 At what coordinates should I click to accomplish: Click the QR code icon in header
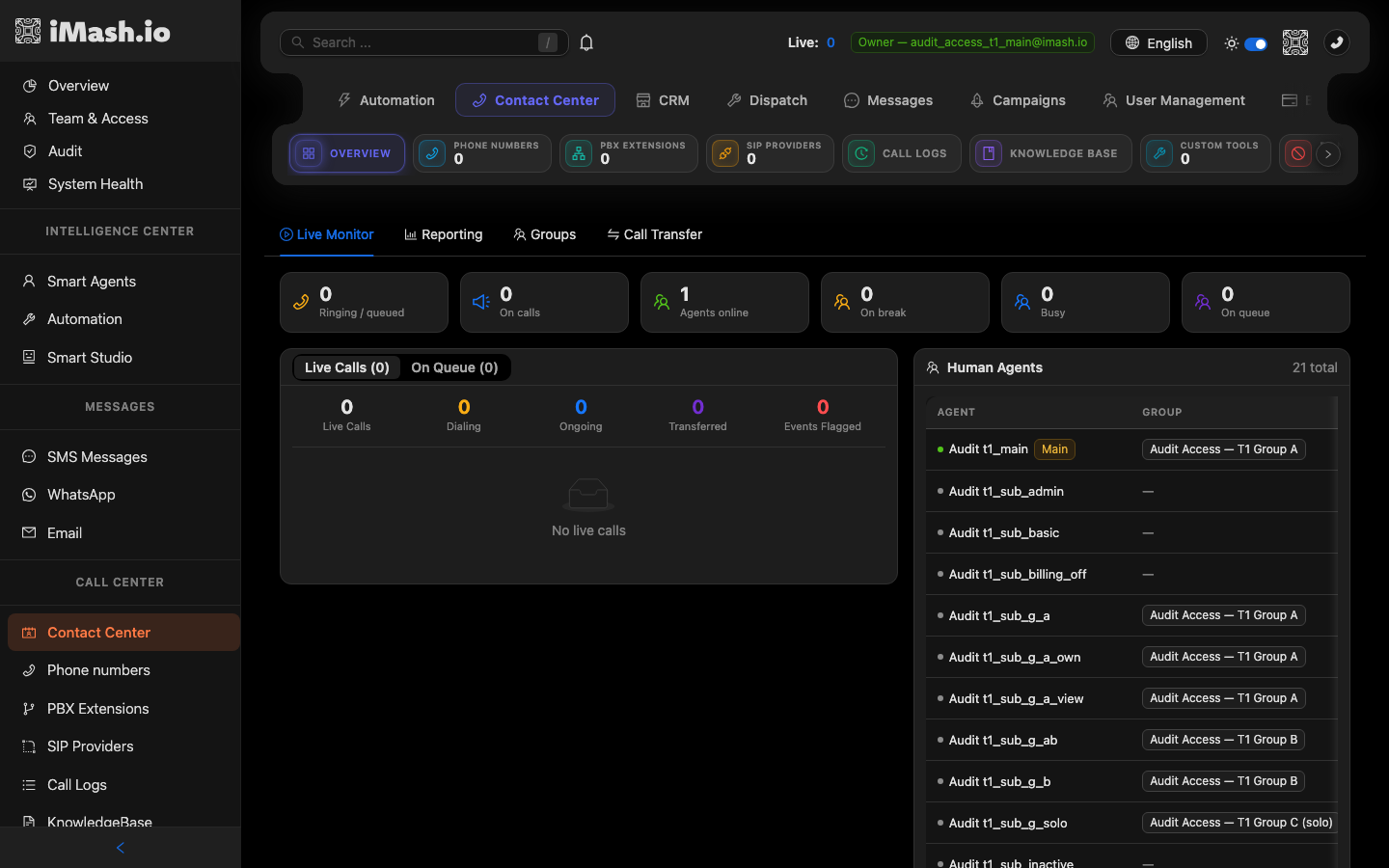1295,42
